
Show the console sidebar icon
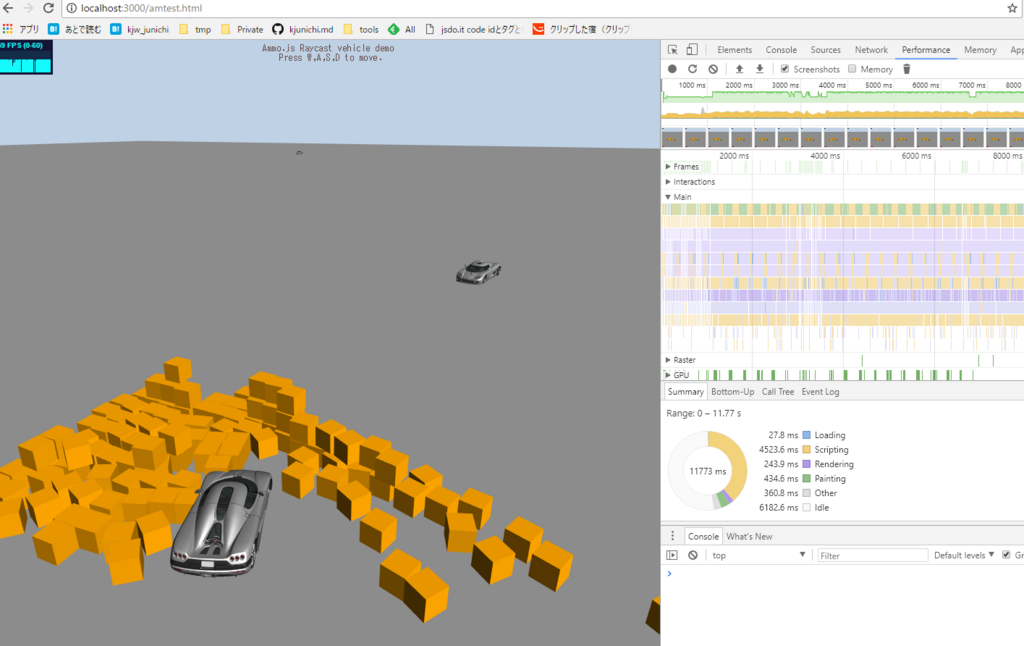coord(672,555)
